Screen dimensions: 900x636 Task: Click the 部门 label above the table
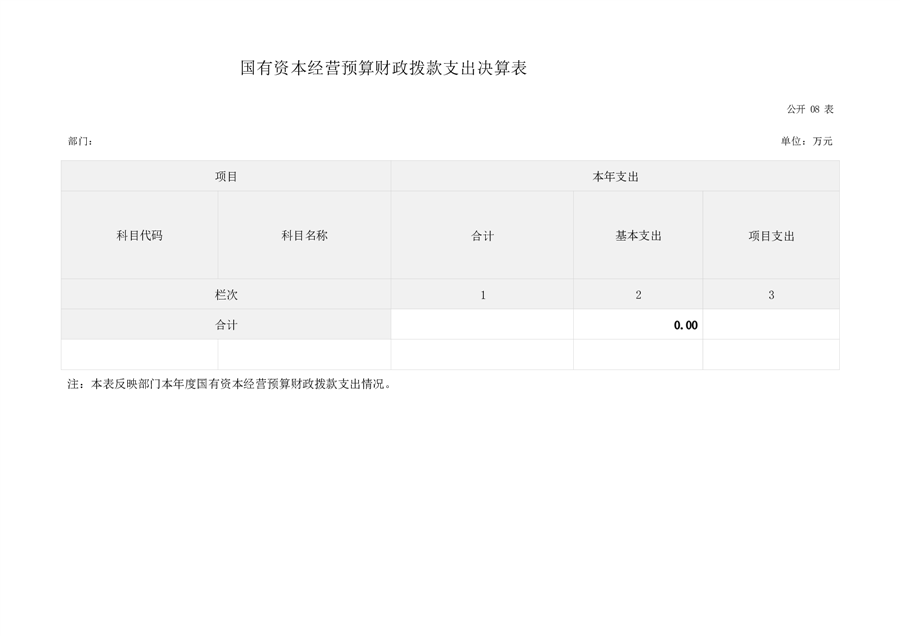coord(80,141)
